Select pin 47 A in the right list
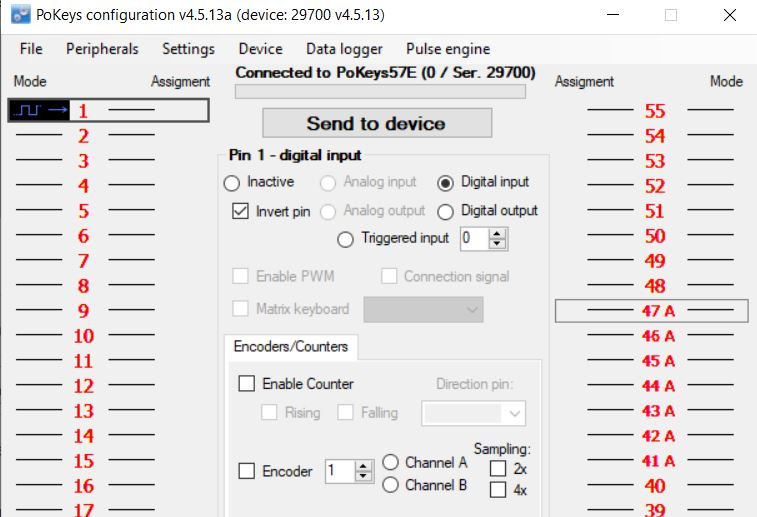Viewport: 757px width, 517px height. point(652,311)
